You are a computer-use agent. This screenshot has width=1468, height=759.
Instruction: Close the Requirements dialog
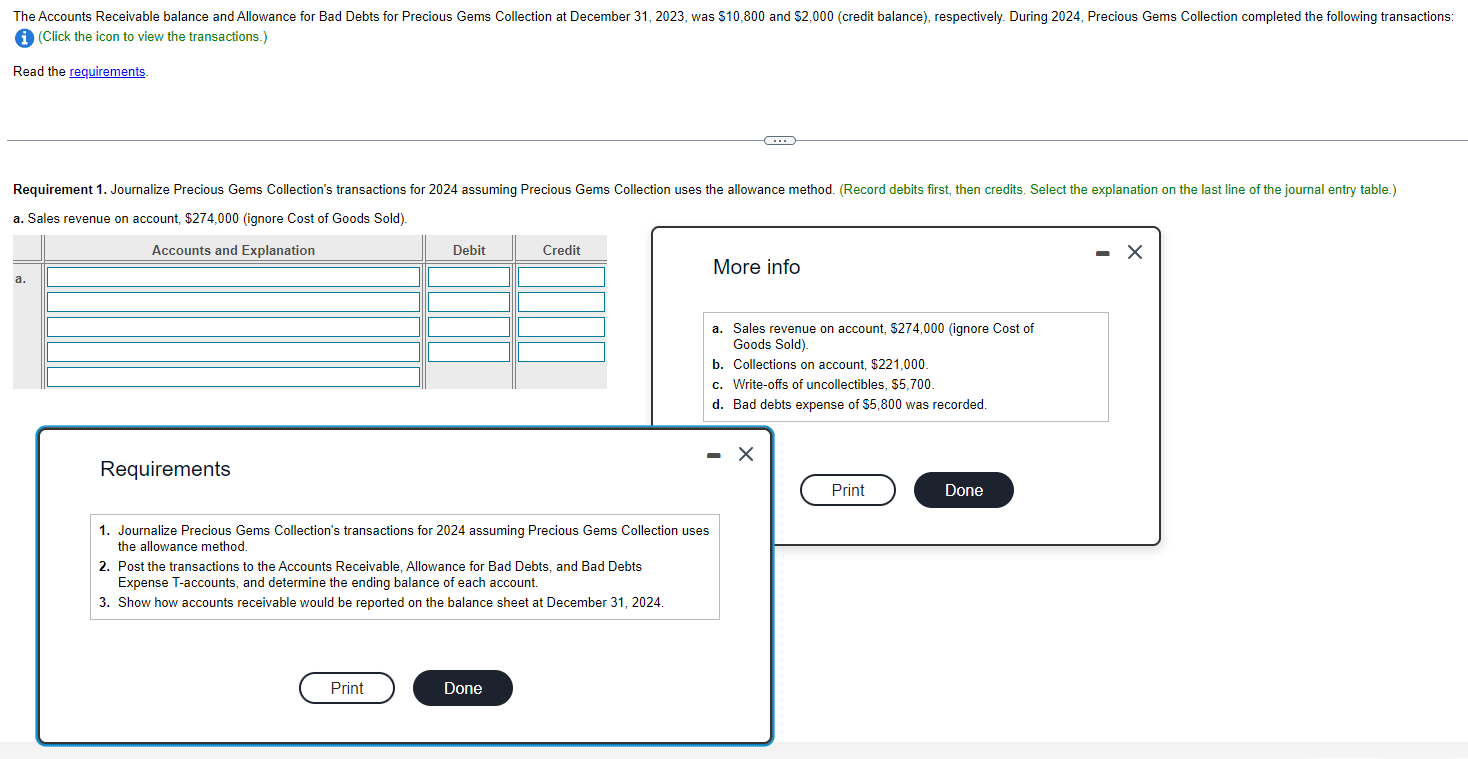click(x=745, y=454)
